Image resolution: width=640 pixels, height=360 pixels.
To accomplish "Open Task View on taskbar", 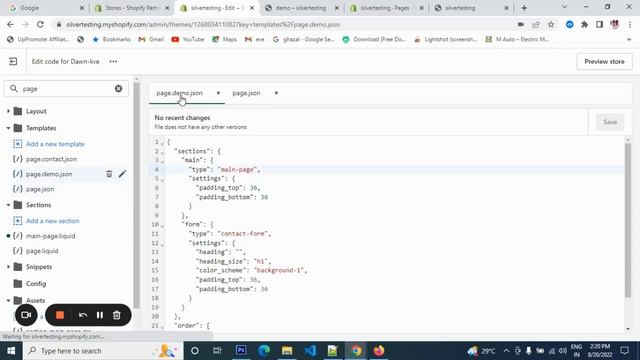I will (x=217, y=351).
